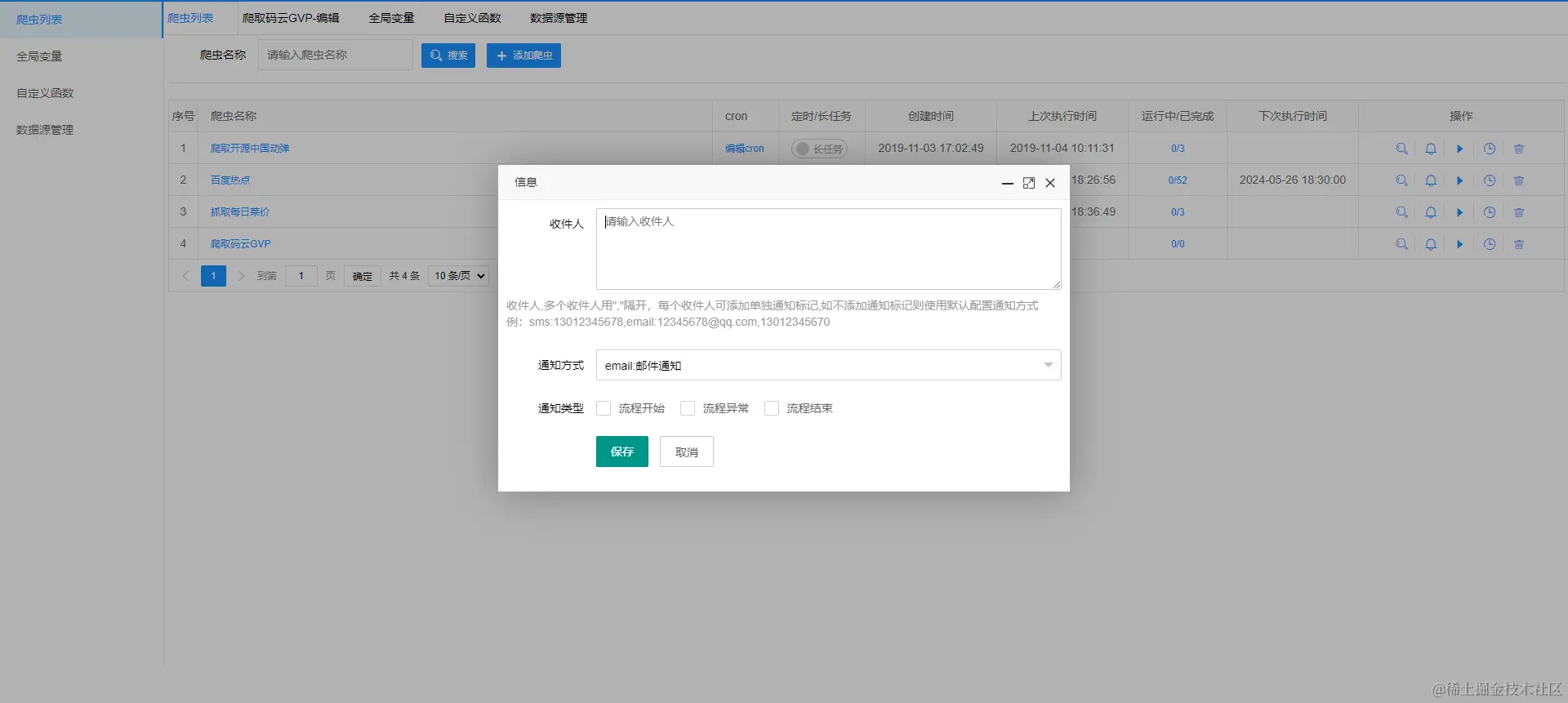Delete the 爬取开源中国动弹 spider
The image size is (1568, 703).
tap(1519, 149)
